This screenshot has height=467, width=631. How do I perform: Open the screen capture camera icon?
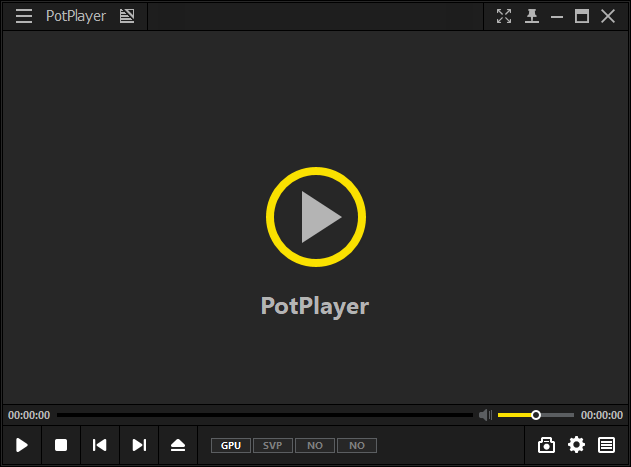(x=547, y=445)
